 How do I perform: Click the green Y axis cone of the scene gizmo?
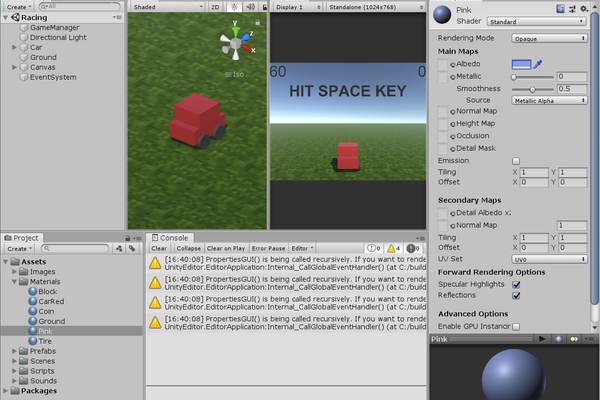coord(236,31)
